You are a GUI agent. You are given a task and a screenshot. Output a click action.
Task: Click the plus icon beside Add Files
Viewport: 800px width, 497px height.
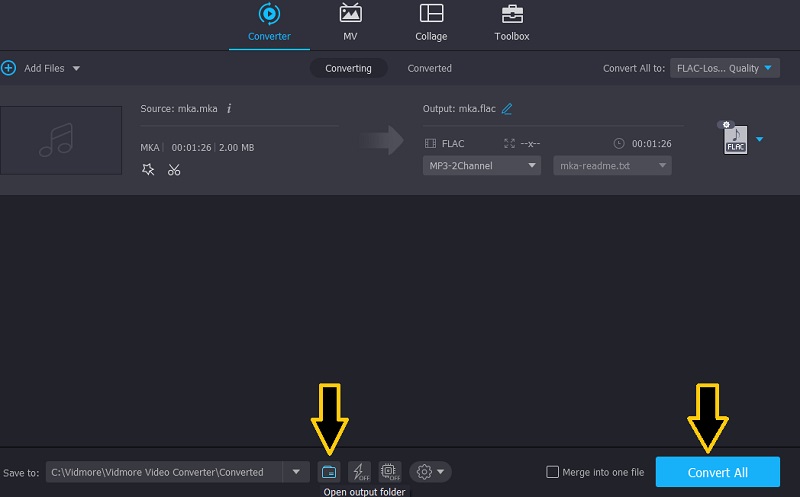pos(9,68)
